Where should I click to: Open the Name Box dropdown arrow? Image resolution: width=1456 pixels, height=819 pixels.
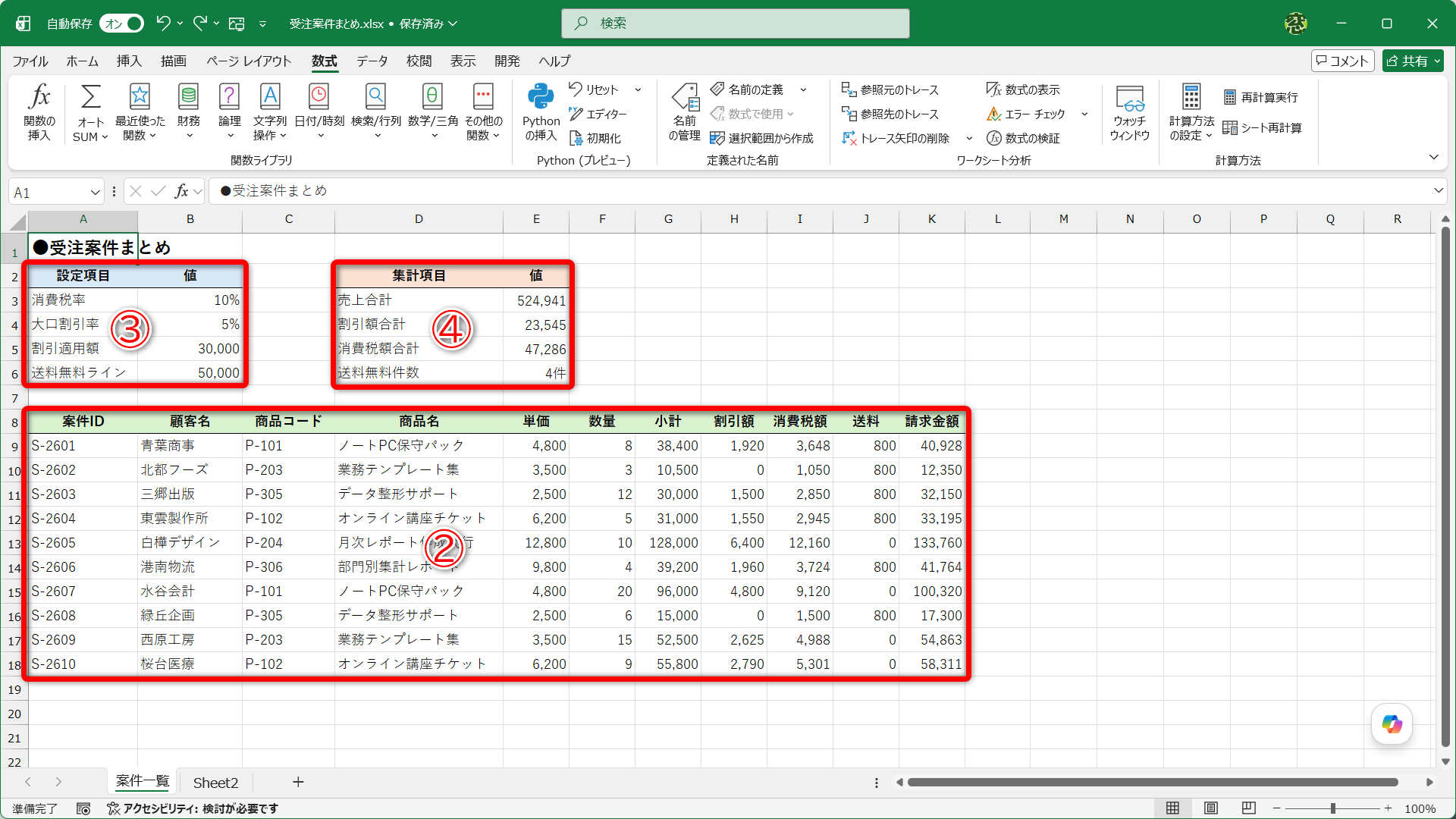point(95,193)
